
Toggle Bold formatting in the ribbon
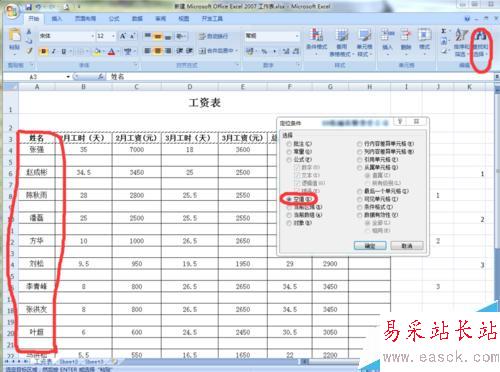point(43,51)
